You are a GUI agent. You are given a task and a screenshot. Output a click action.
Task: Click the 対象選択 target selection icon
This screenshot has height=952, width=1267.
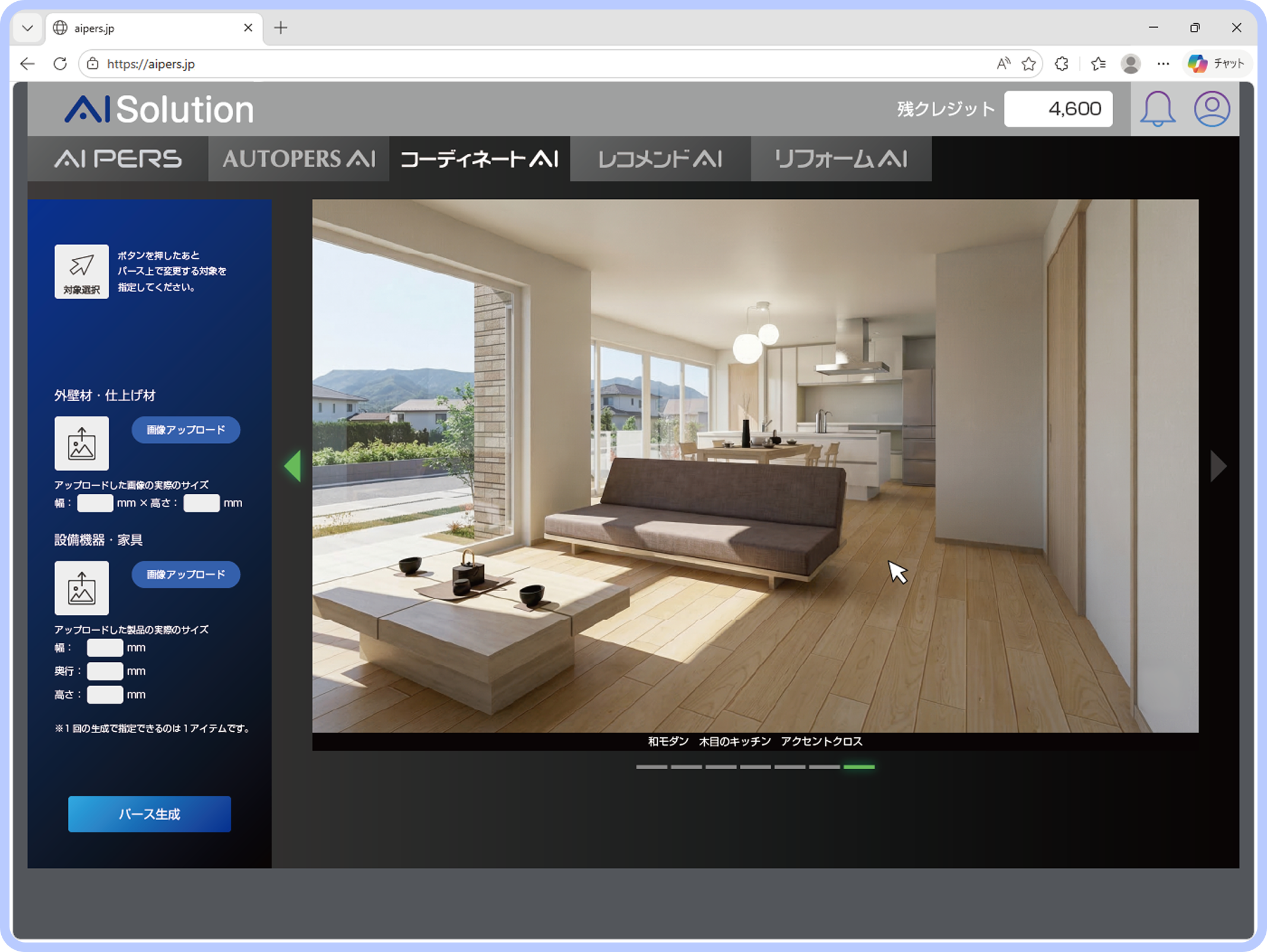[x=81, y=271]
